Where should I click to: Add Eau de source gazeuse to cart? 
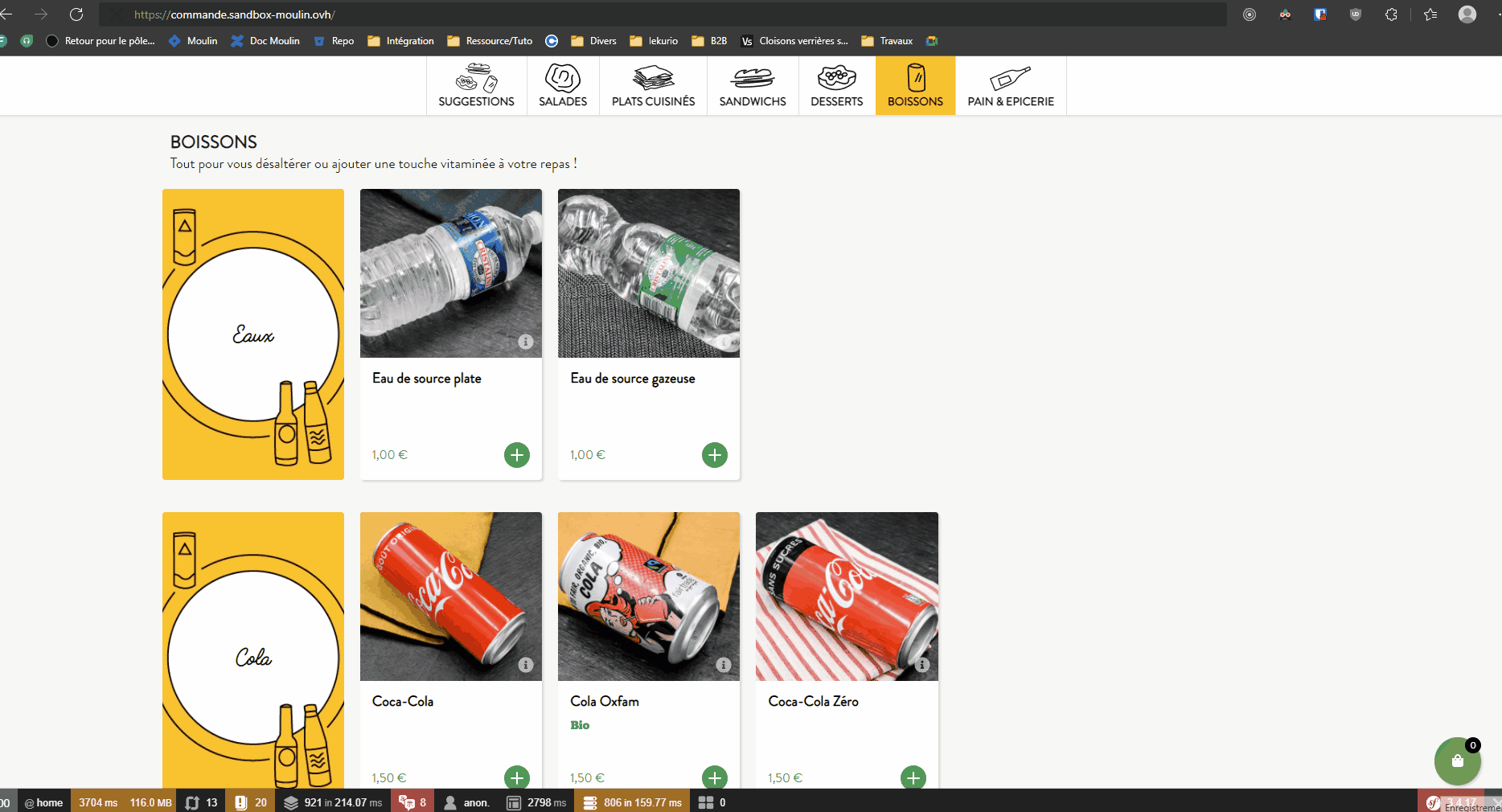[x=715, y=455]
